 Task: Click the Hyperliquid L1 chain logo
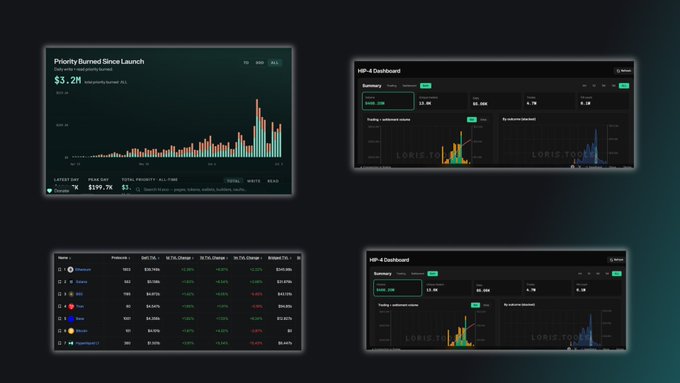tap(71, 343)
